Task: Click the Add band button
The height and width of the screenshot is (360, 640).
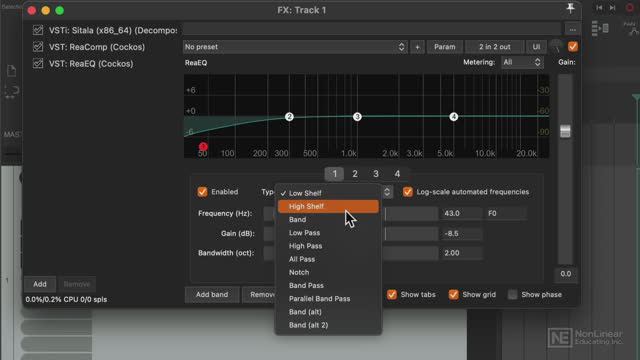Action: (x=212, y=295)
